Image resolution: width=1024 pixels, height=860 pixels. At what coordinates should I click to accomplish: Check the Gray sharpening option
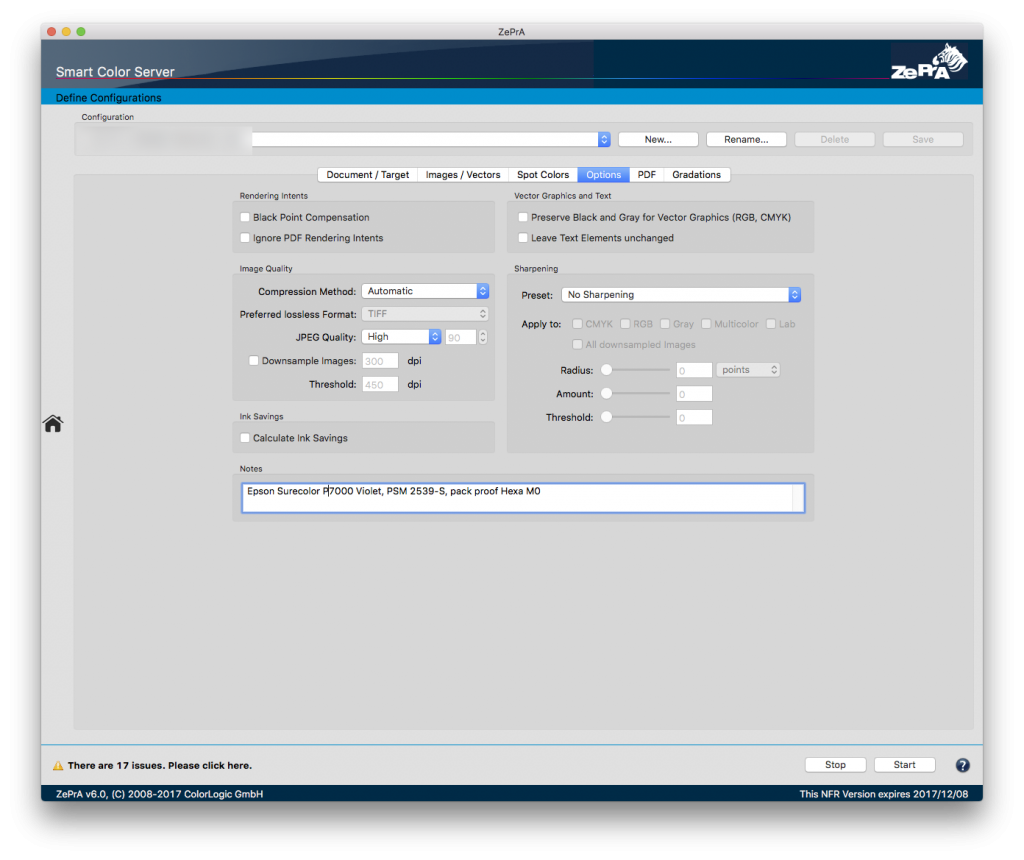click(x=665, y=324)
